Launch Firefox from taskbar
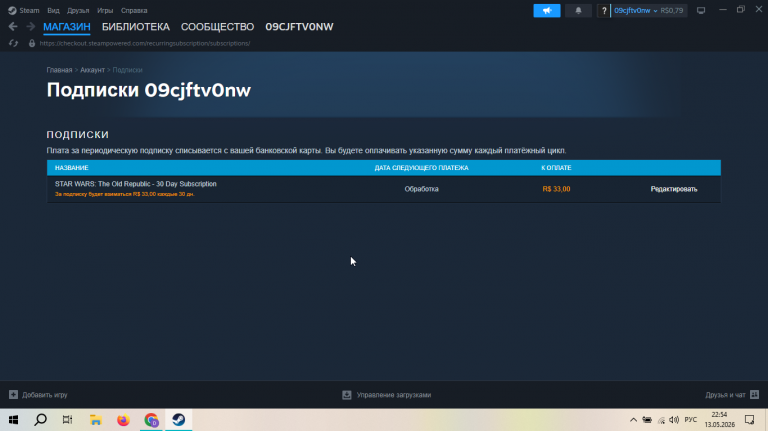The image size is (768, 431). click(123, 420)
